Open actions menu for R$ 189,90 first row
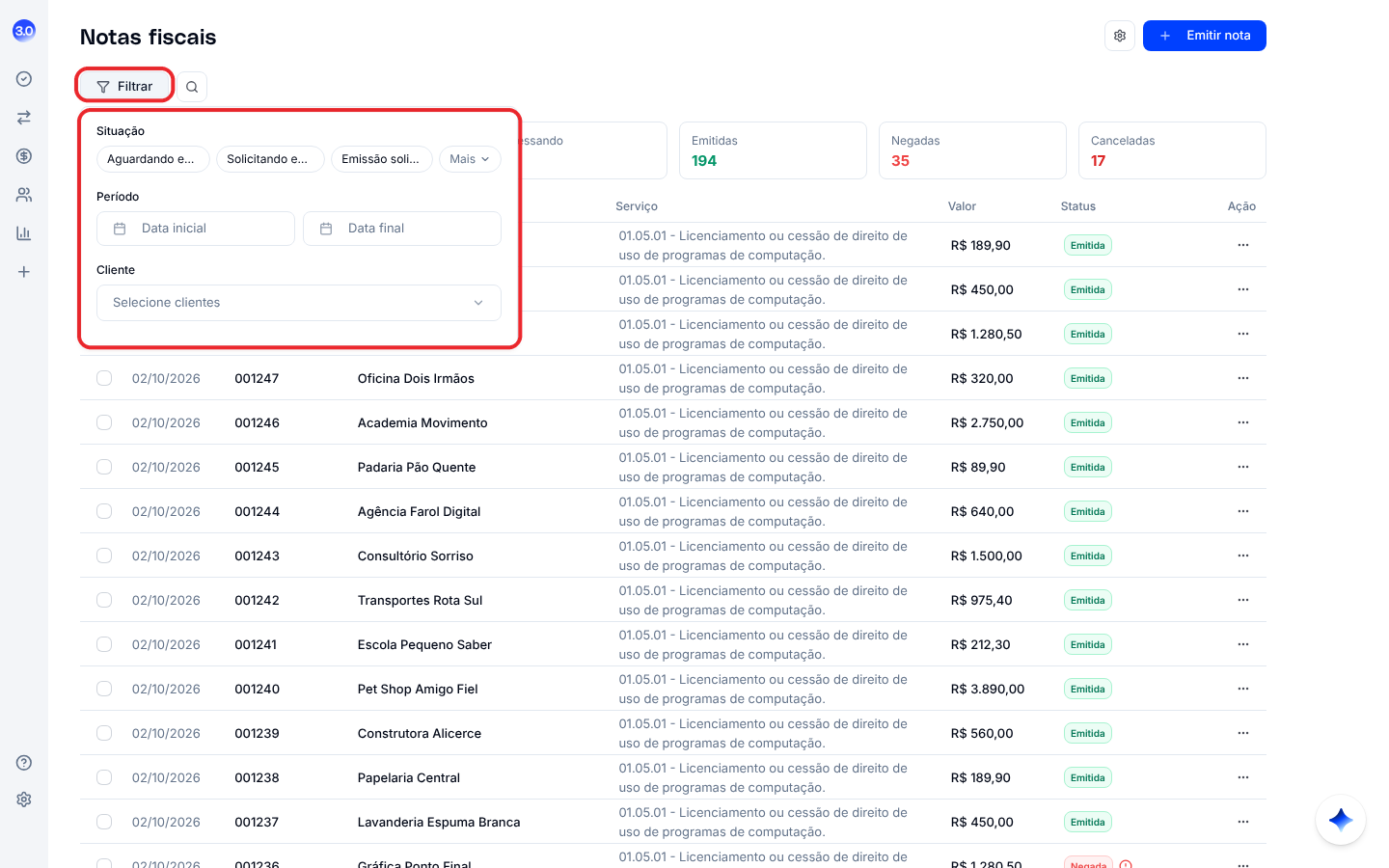This screenshot has width=1389, height=868. tap(1243, 245)
